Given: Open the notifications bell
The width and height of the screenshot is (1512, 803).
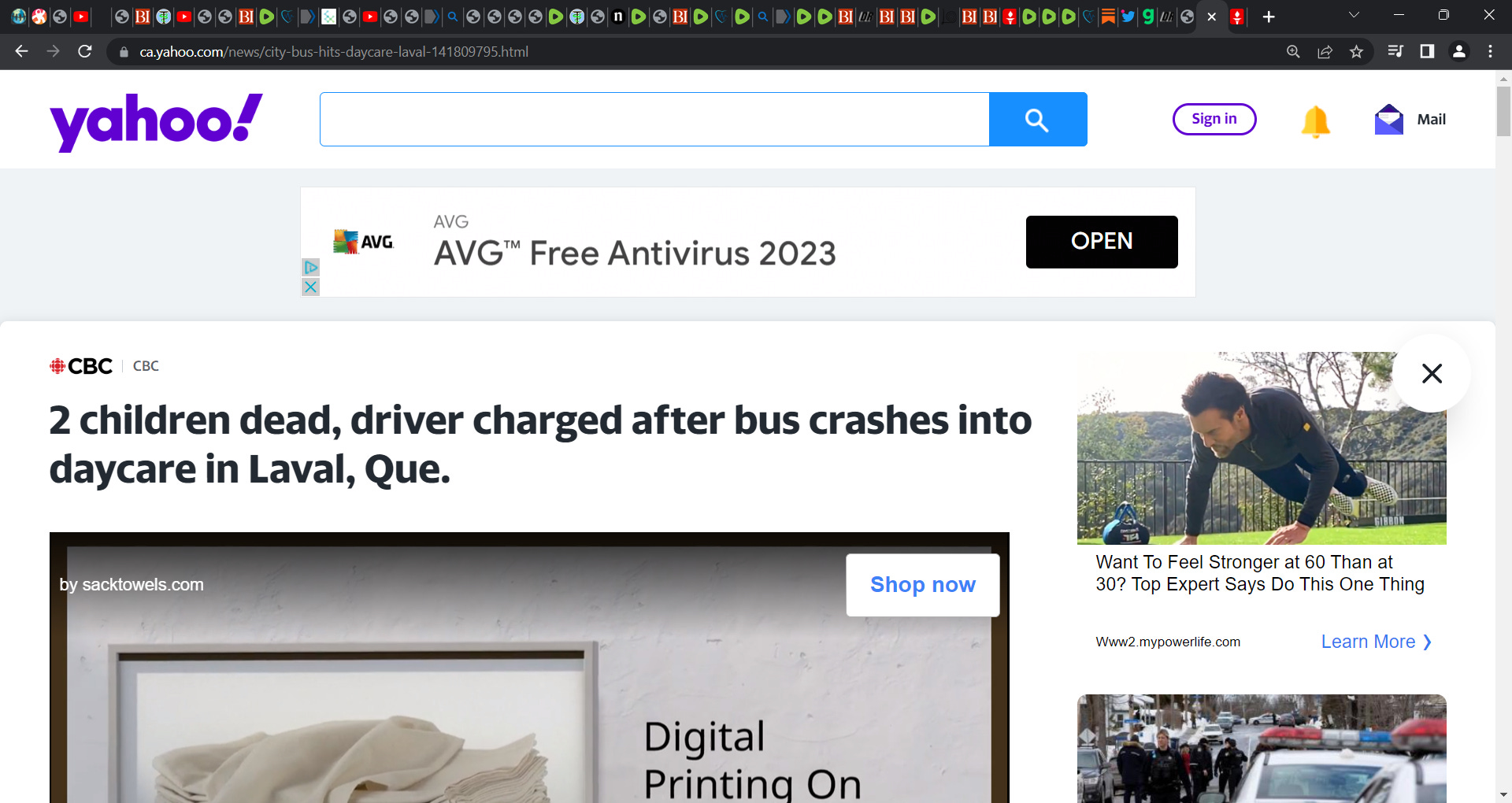Looking at the screenshot, I should [1315, 120].
